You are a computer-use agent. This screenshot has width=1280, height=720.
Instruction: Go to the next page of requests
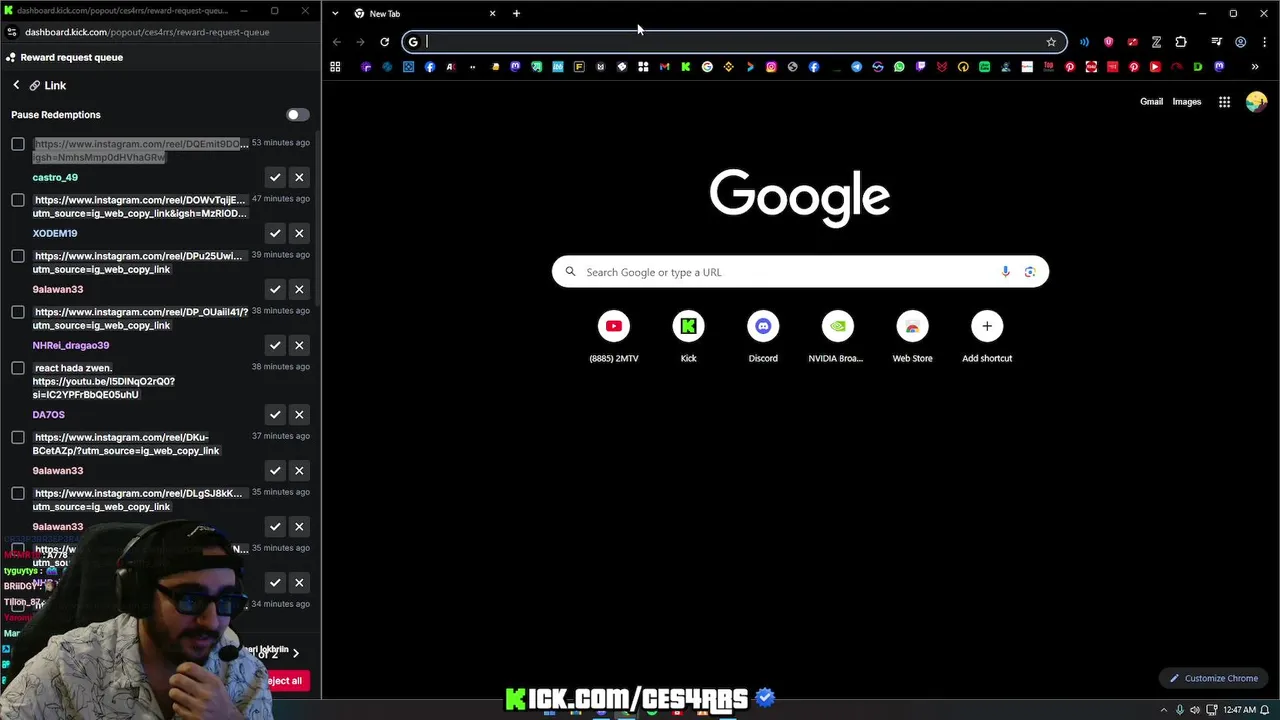click(x=295, y=653)
